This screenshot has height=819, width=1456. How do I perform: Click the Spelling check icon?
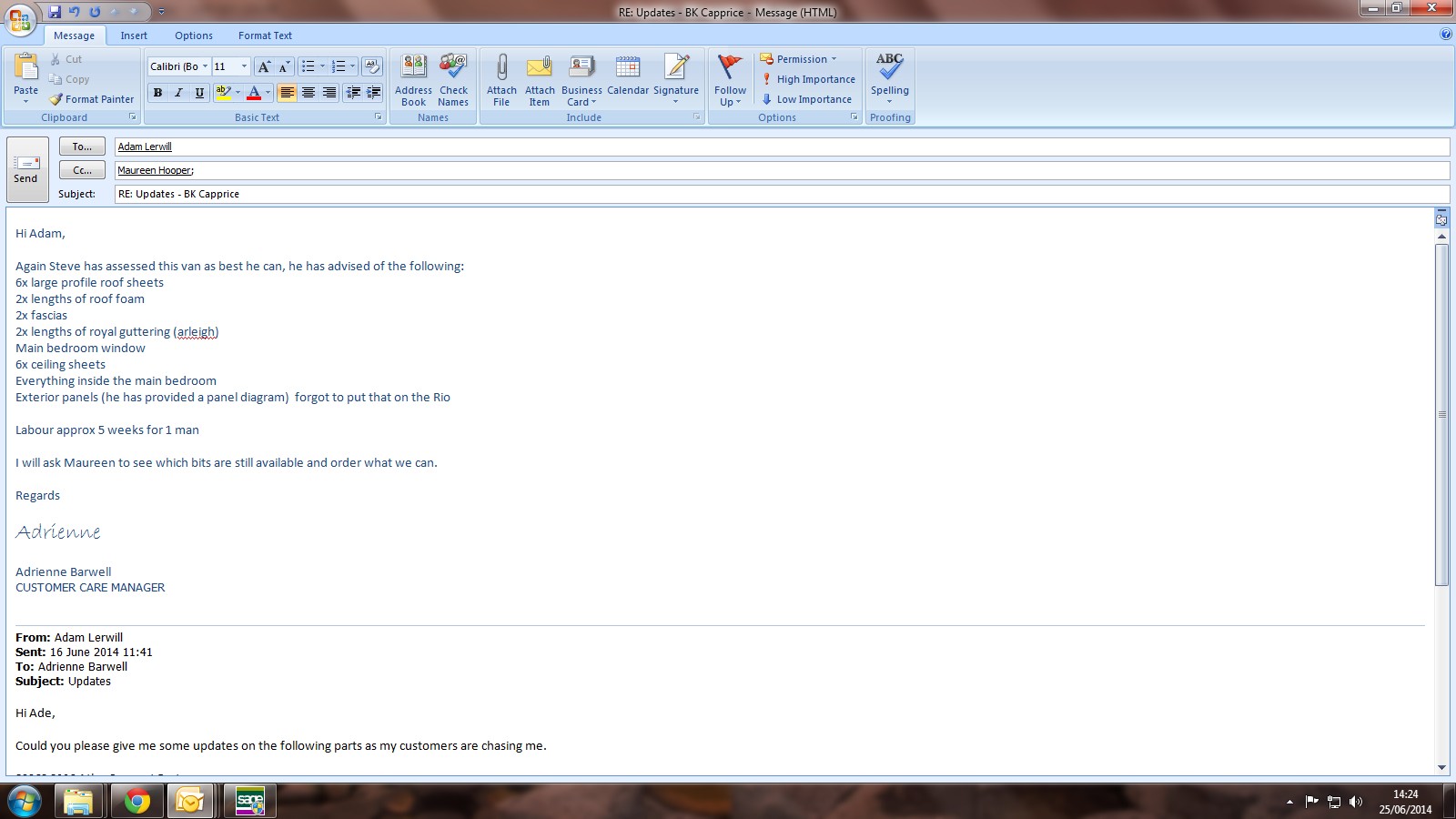(889, 68)
